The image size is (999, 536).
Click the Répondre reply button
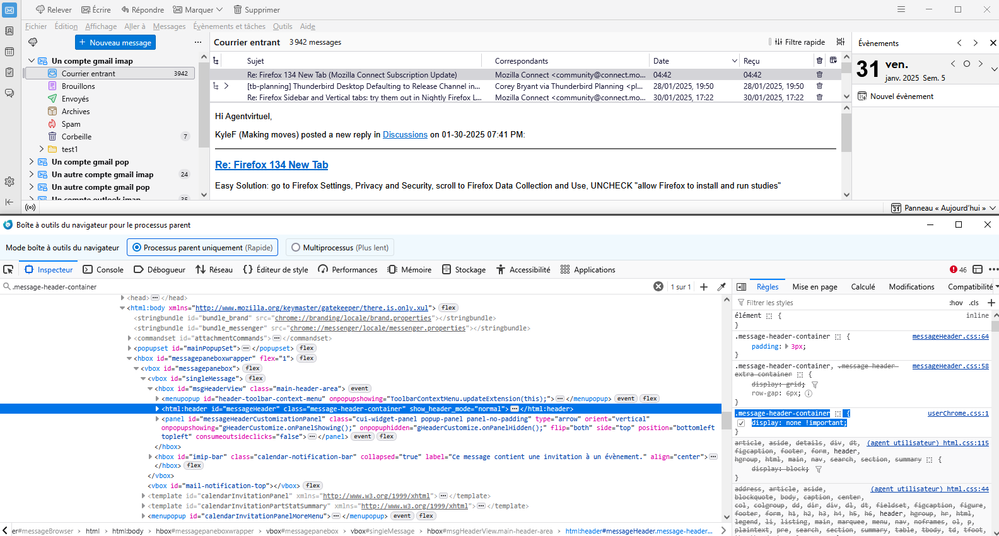click(143, 10)
